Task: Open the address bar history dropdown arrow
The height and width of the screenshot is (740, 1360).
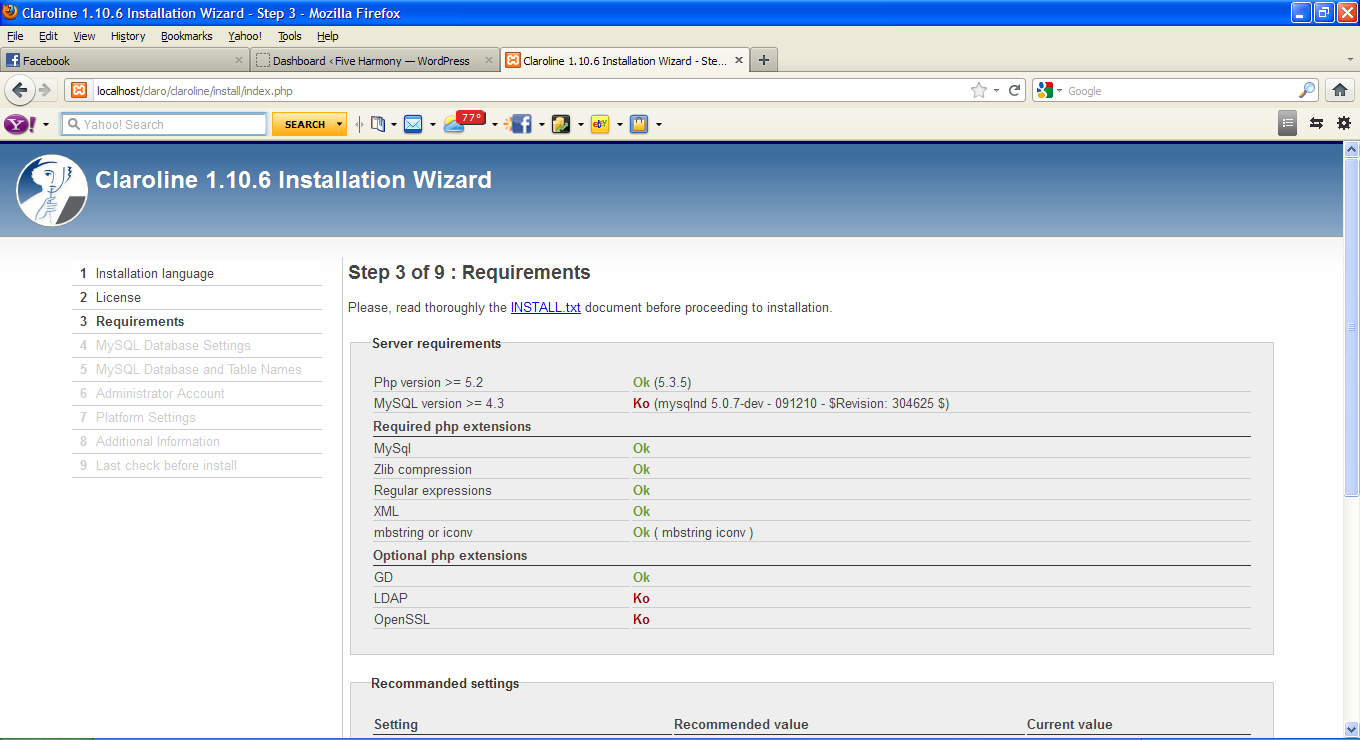Action: pyautogui.click(x=996, y=91)
